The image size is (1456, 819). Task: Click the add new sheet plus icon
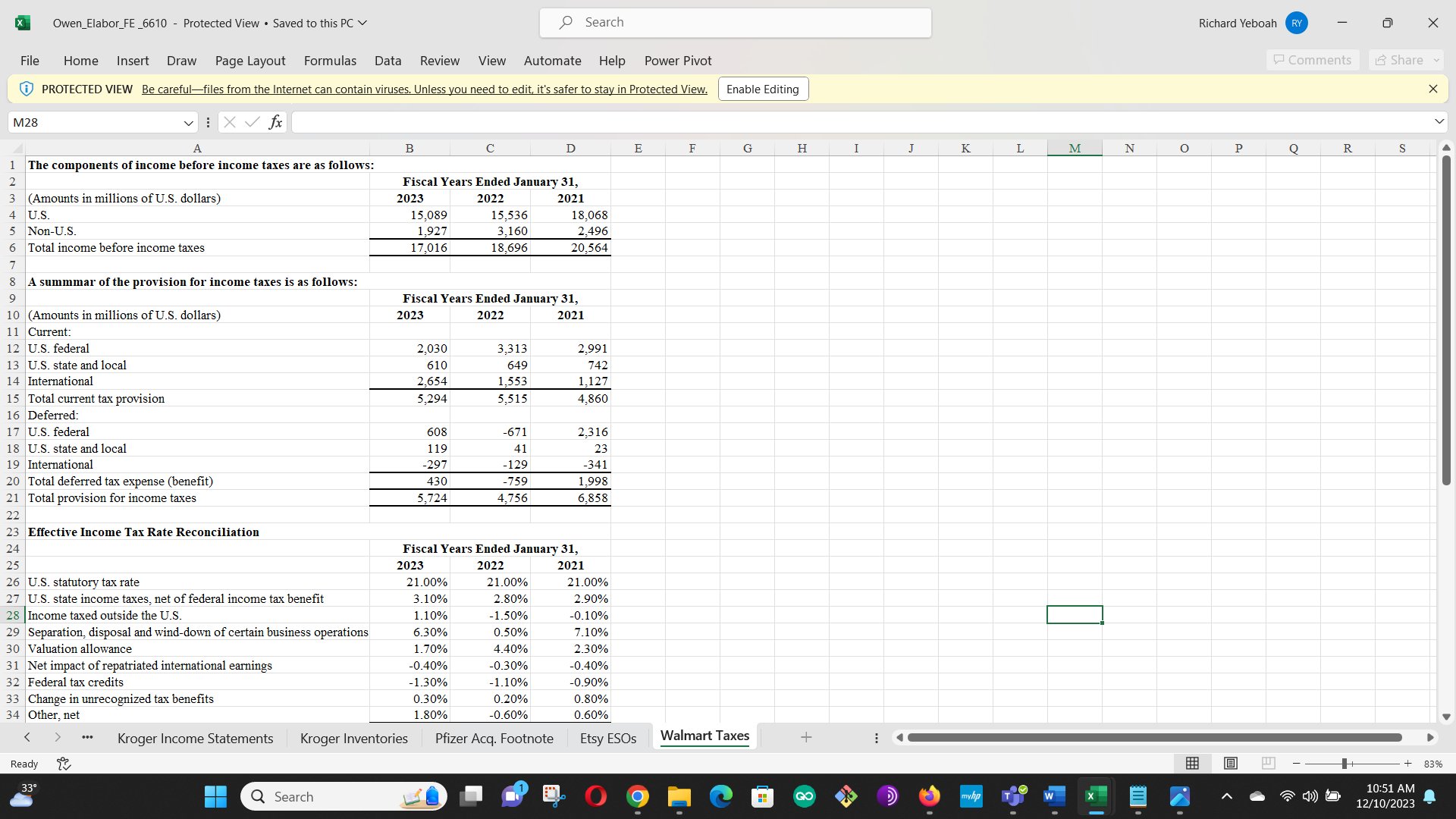point(806,737)
